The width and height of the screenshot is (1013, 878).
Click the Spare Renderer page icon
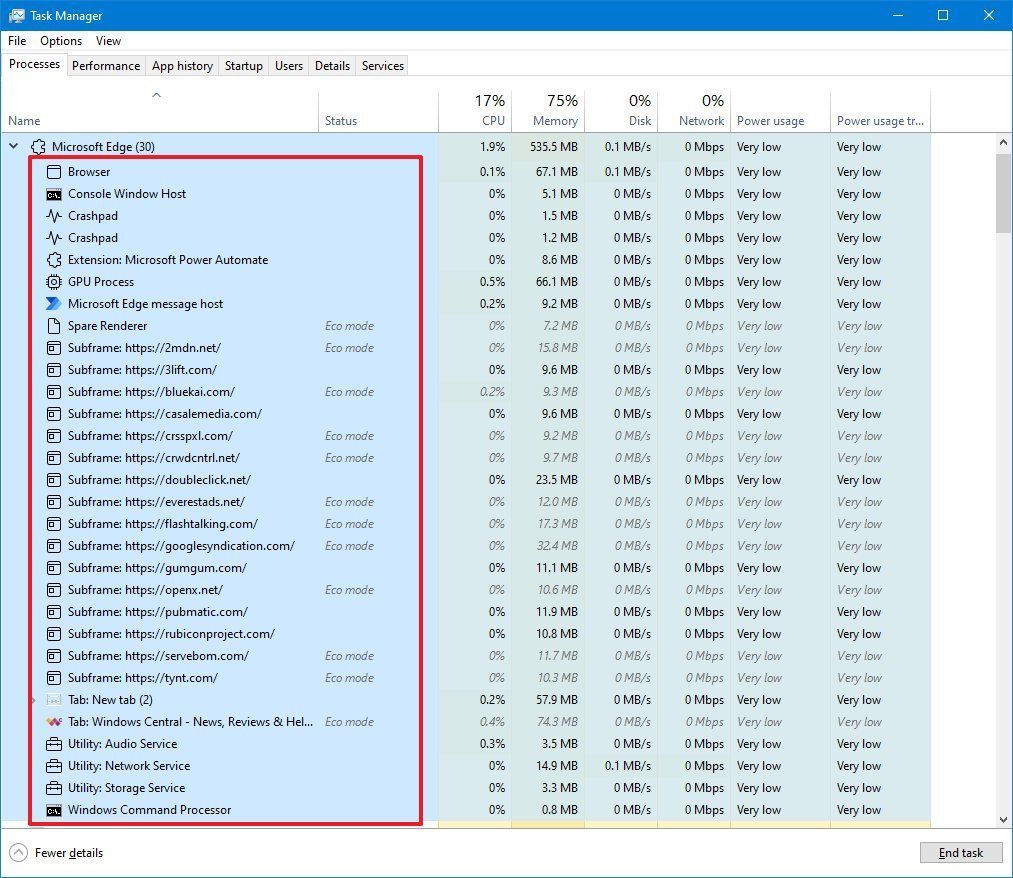52,325
